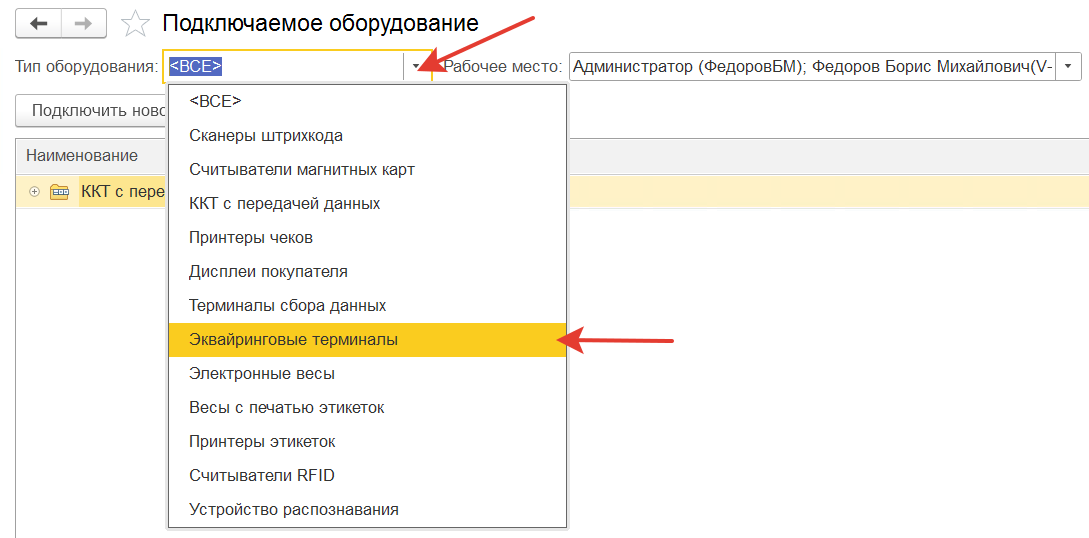
Task: Open the Тип оборудования dropdown arrow
Action: coord(416,67)
